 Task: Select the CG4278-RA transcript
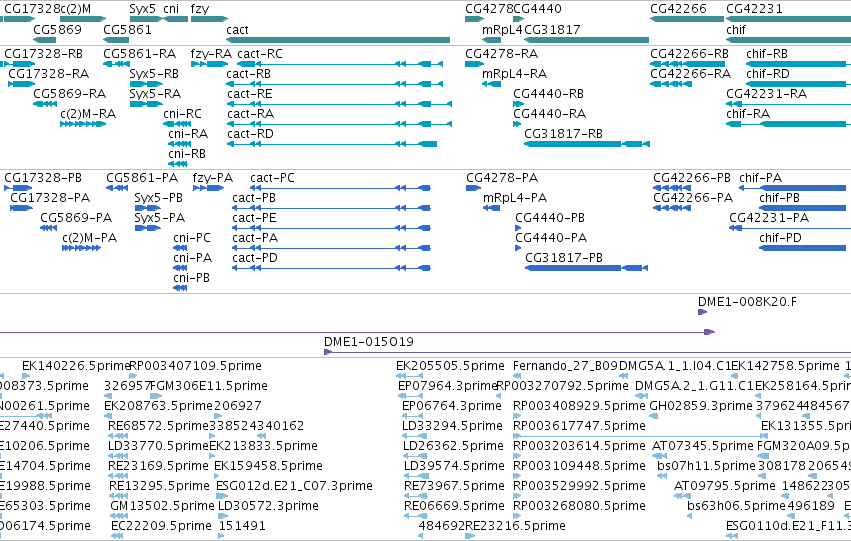474,64
